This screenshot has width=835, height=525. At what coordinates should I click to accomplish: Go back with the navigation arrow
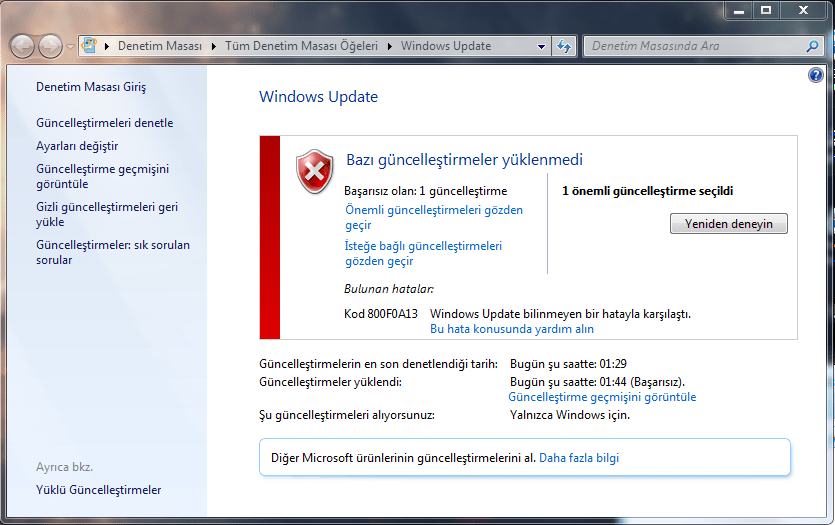click(x=22, y=46)
